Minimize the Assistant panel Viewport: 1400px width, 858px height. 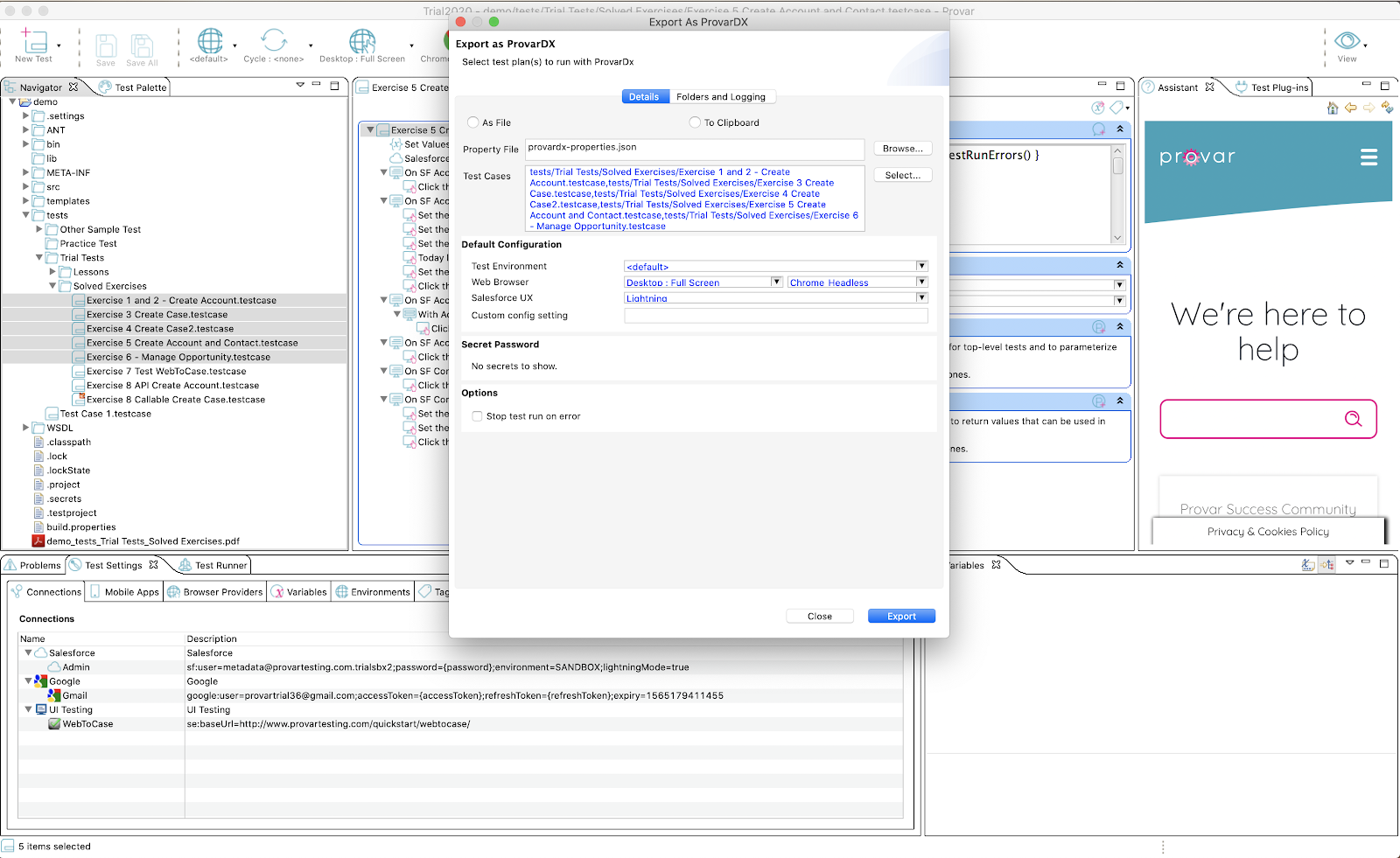[1366, 85]
